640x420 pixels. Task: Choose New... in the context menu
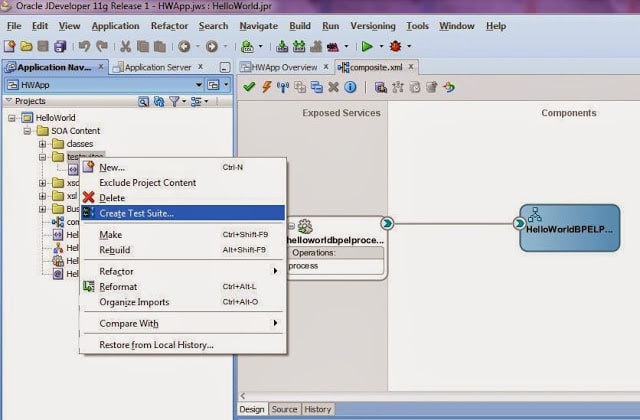tap(183, 167)
